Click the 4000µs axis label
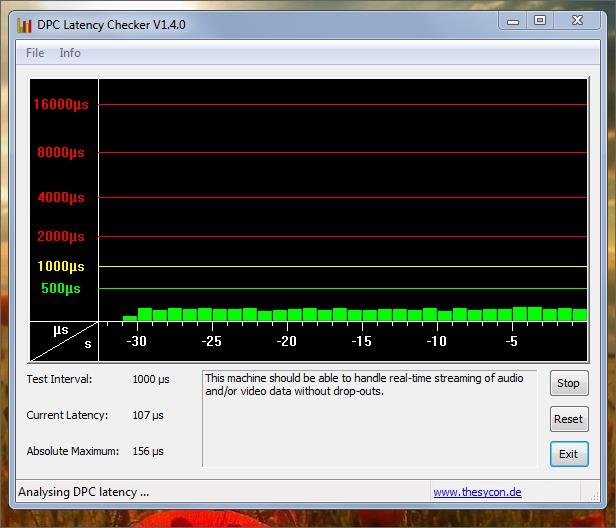The height and width of the screenshot is (528, 616). point(61,197)
